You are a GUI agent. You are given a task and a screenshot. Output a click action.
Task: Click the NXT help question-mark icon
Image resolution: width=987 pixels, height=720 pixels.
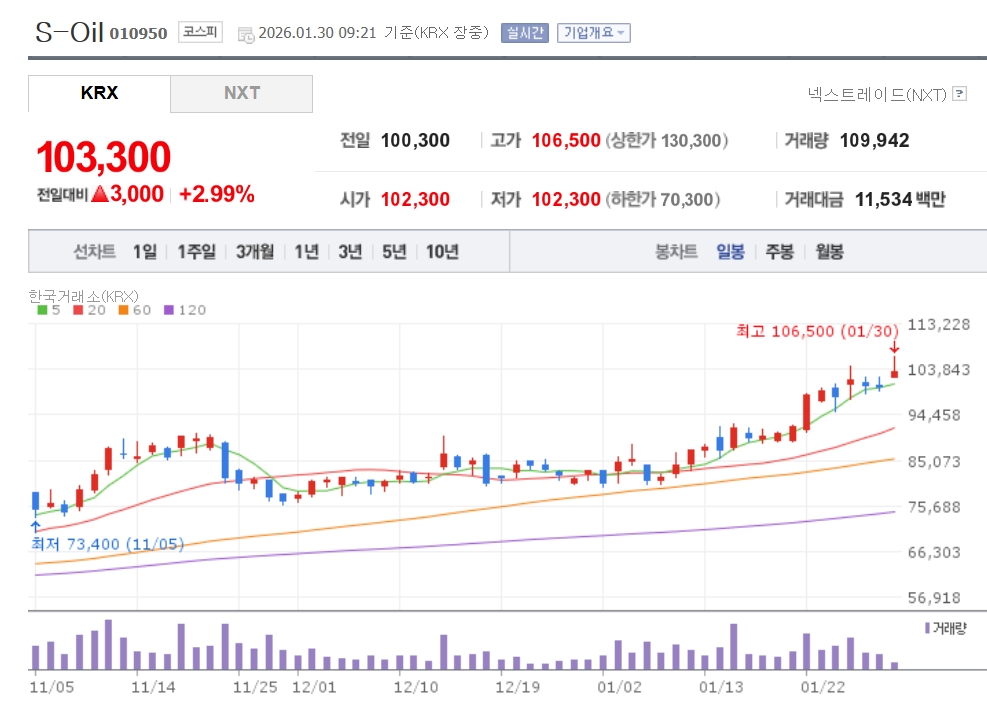[959, 94]
